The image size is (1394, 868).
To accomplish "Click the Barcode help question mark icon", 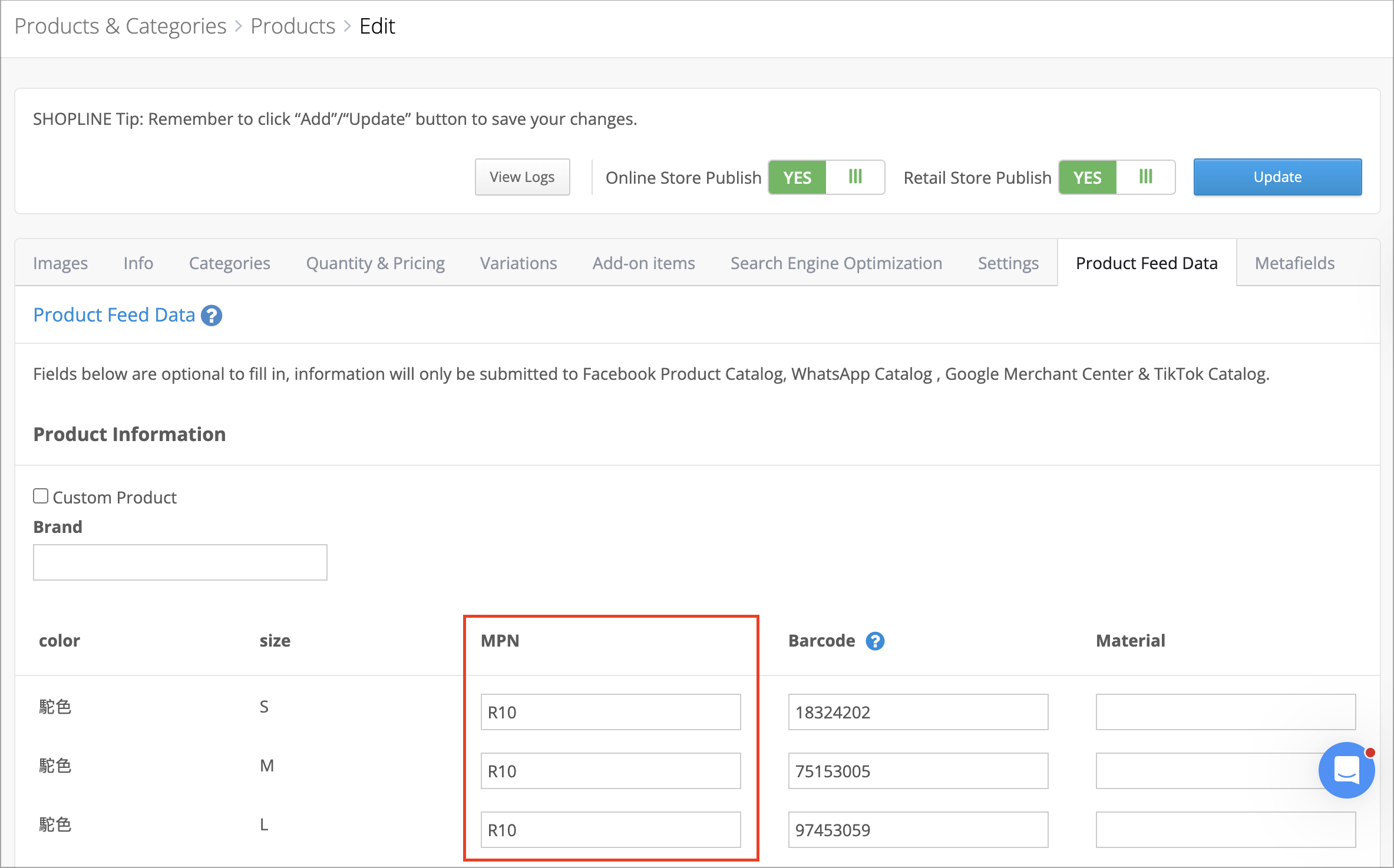I will (x=875, y=641).
